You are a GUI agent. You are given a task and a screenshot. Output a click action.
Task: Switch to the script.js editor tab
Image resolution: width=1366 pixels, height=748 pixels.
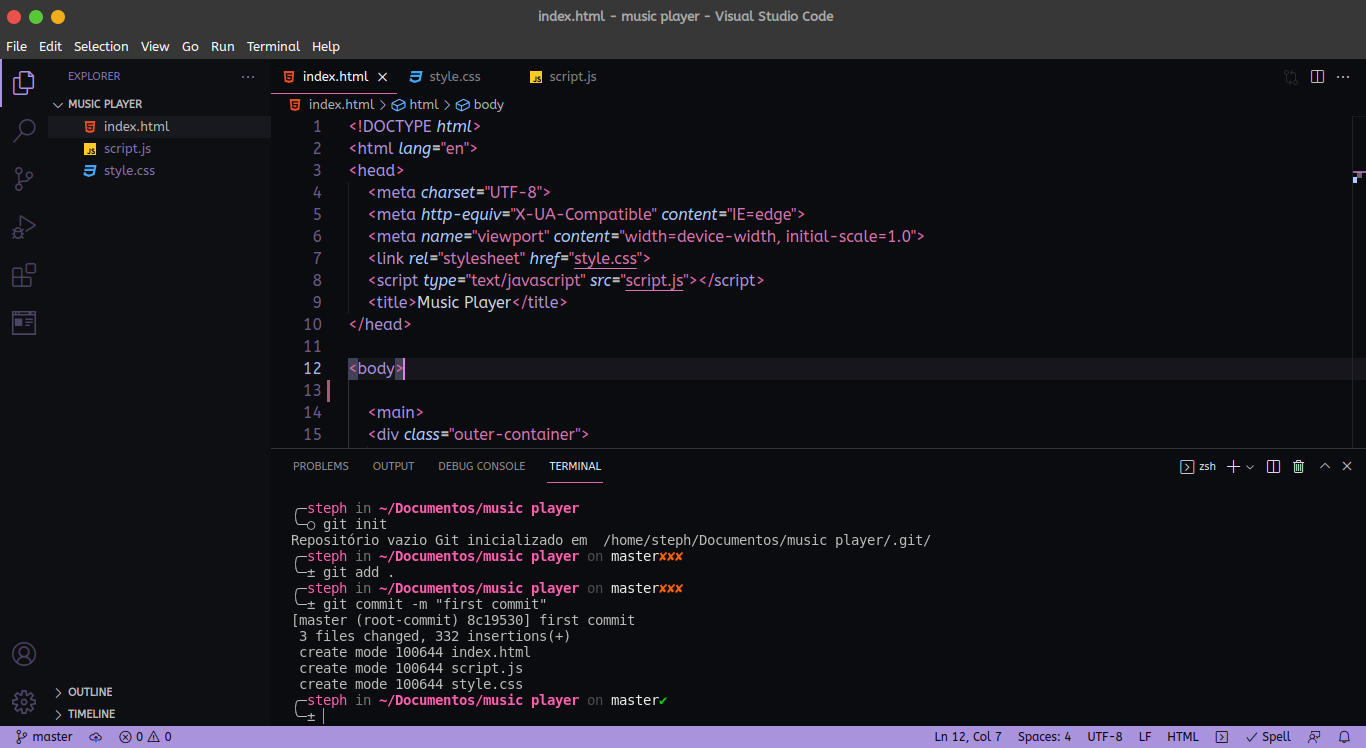[x=573, y=77]
